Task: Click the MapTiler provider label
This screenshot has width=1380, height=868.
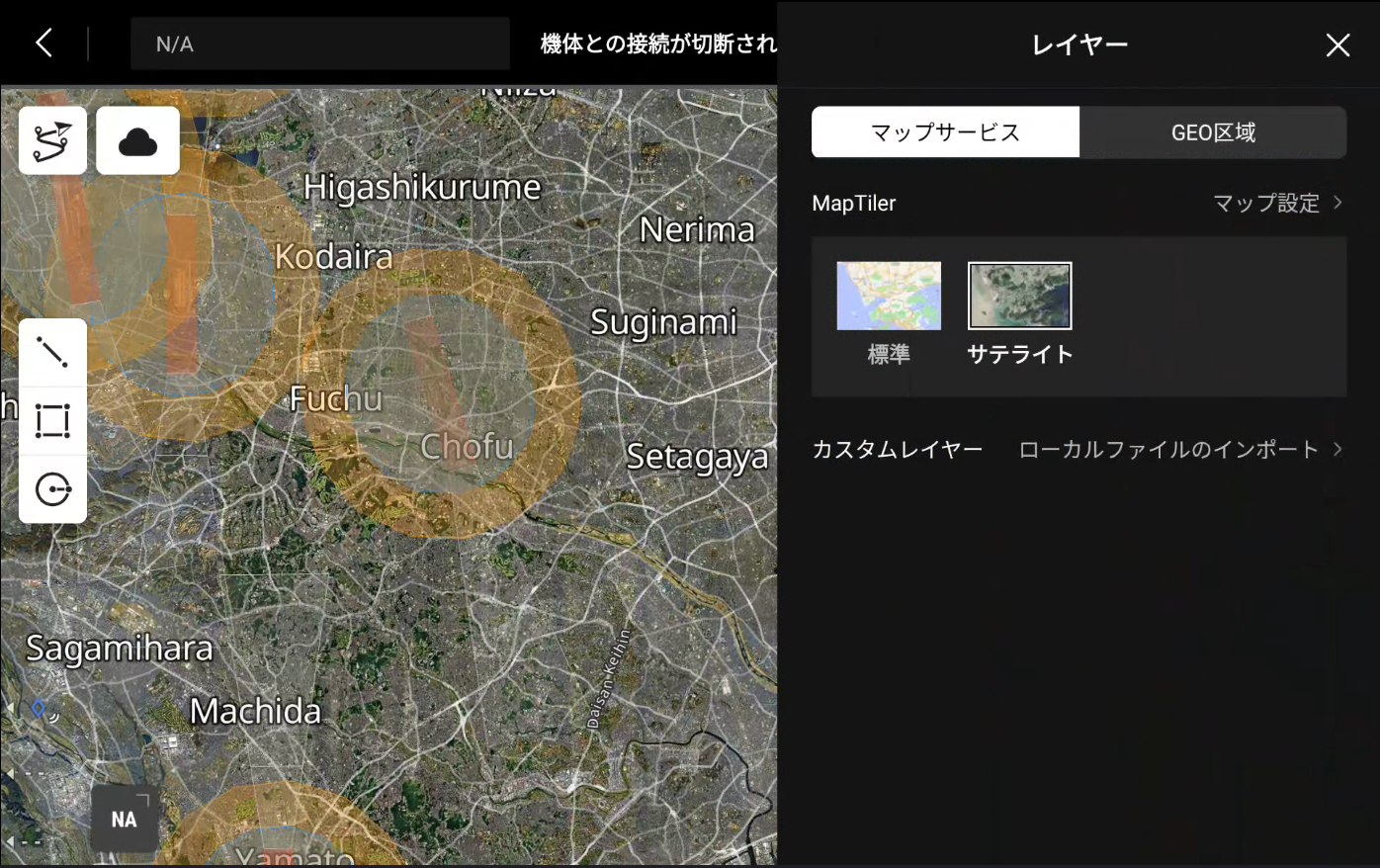Action: coord(854,203)
